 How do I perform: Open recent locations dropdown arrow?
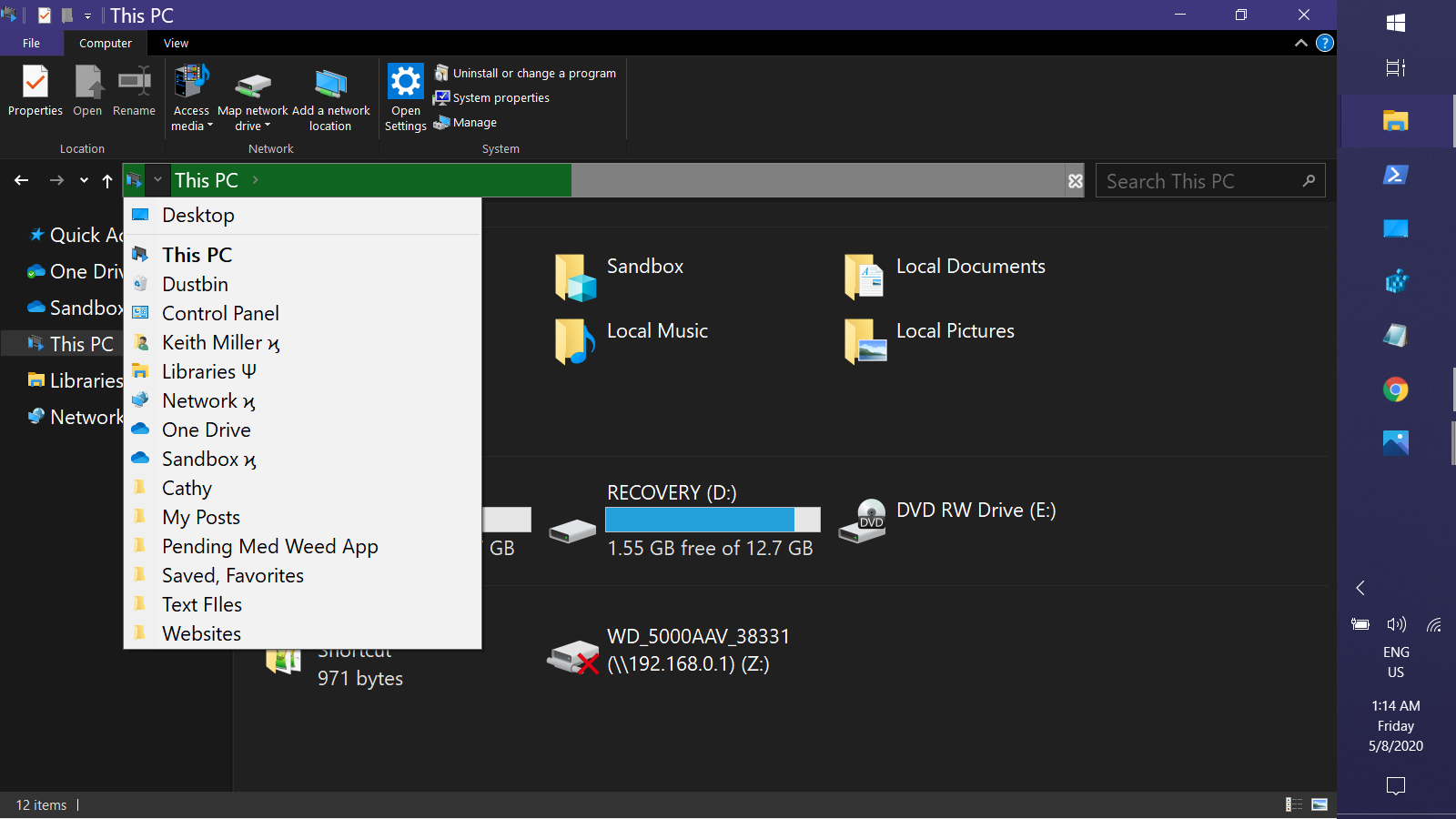tap(84, 180)
